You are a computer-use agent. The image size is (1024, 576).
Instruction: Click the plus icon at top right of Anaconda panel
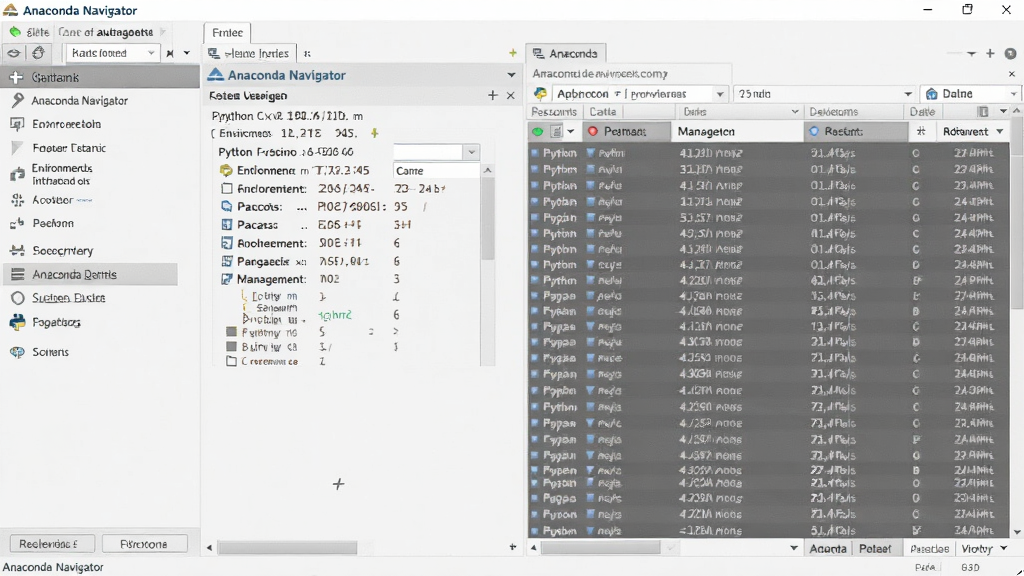click(x=990, y=54)
